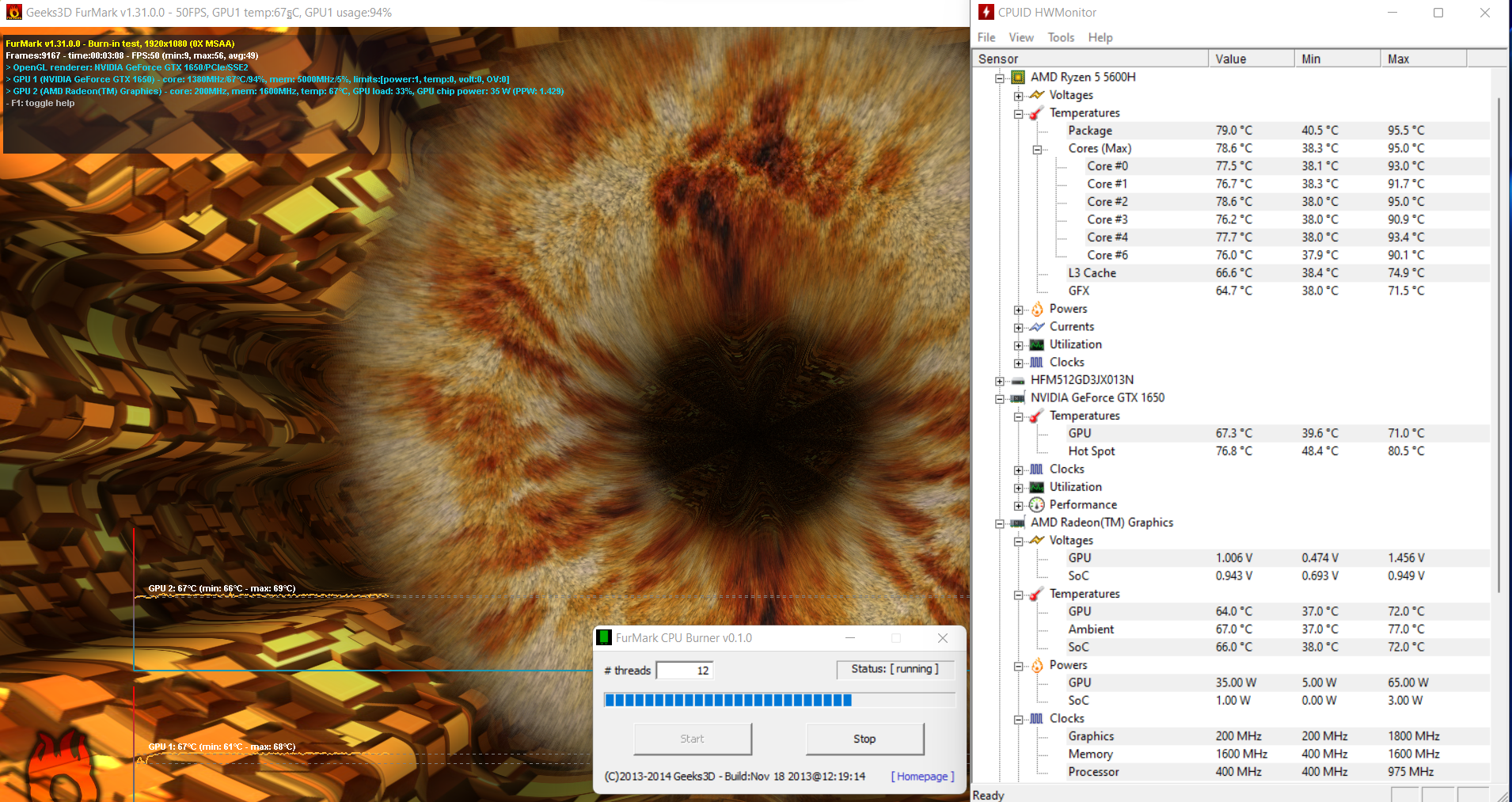The height and width of the screenshot is (802, 1512).
Task: Click the FurMark flame title bar icon
Action: pyautogui.click(x=14, y=12)
